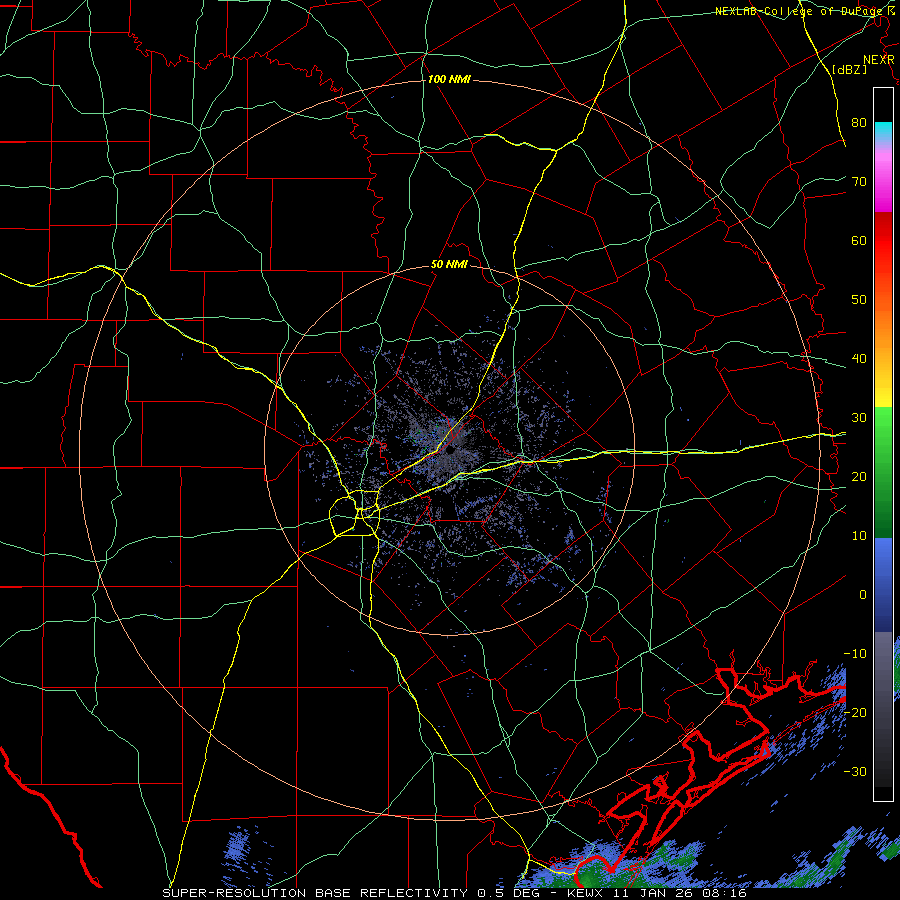
Task: Click the 10 value on dBZ scale
Action: click(859, 536)
